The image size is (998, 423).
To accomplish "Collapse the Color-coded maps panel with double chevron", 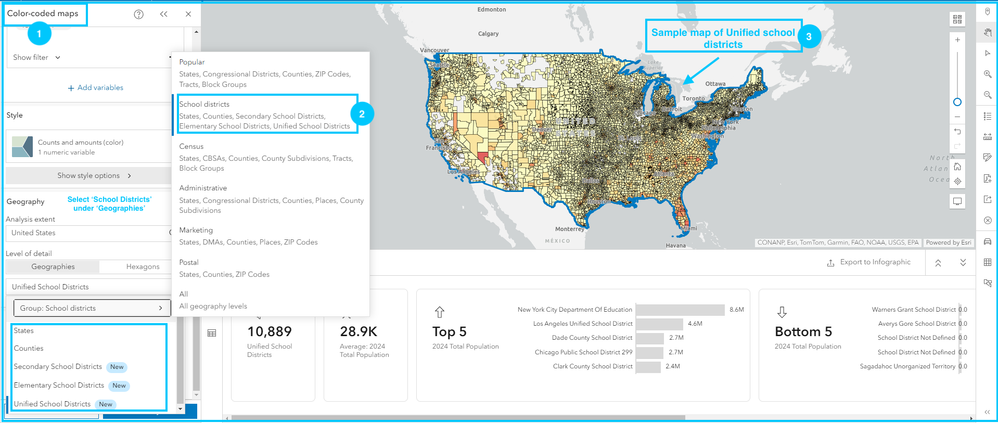I will (164, 14).
